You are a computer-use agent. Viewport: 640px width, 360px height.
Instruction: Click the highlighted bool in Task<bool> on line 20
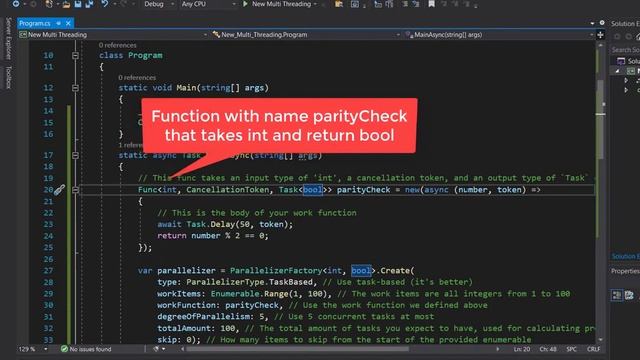tap(313, 190)
